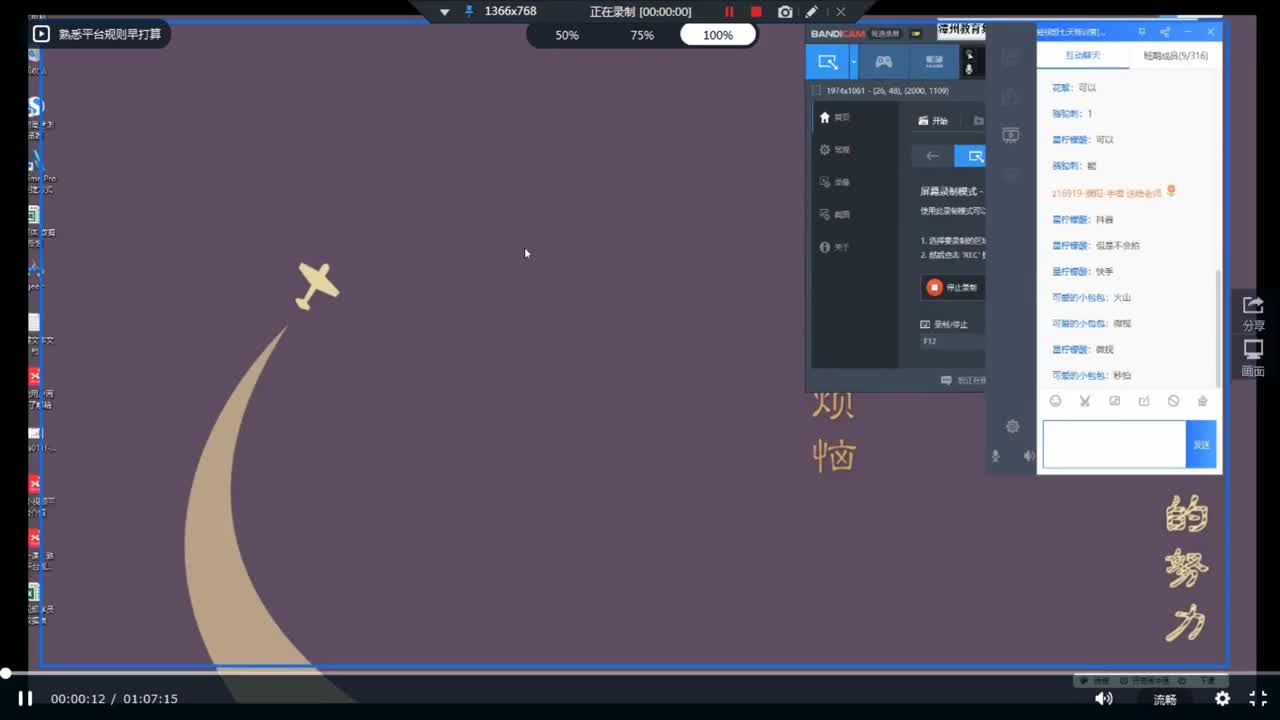Click the F12 hotkey field
The width and height of the screenshot is (1280, 720).
pyautogui.click(x=952, y=341)
